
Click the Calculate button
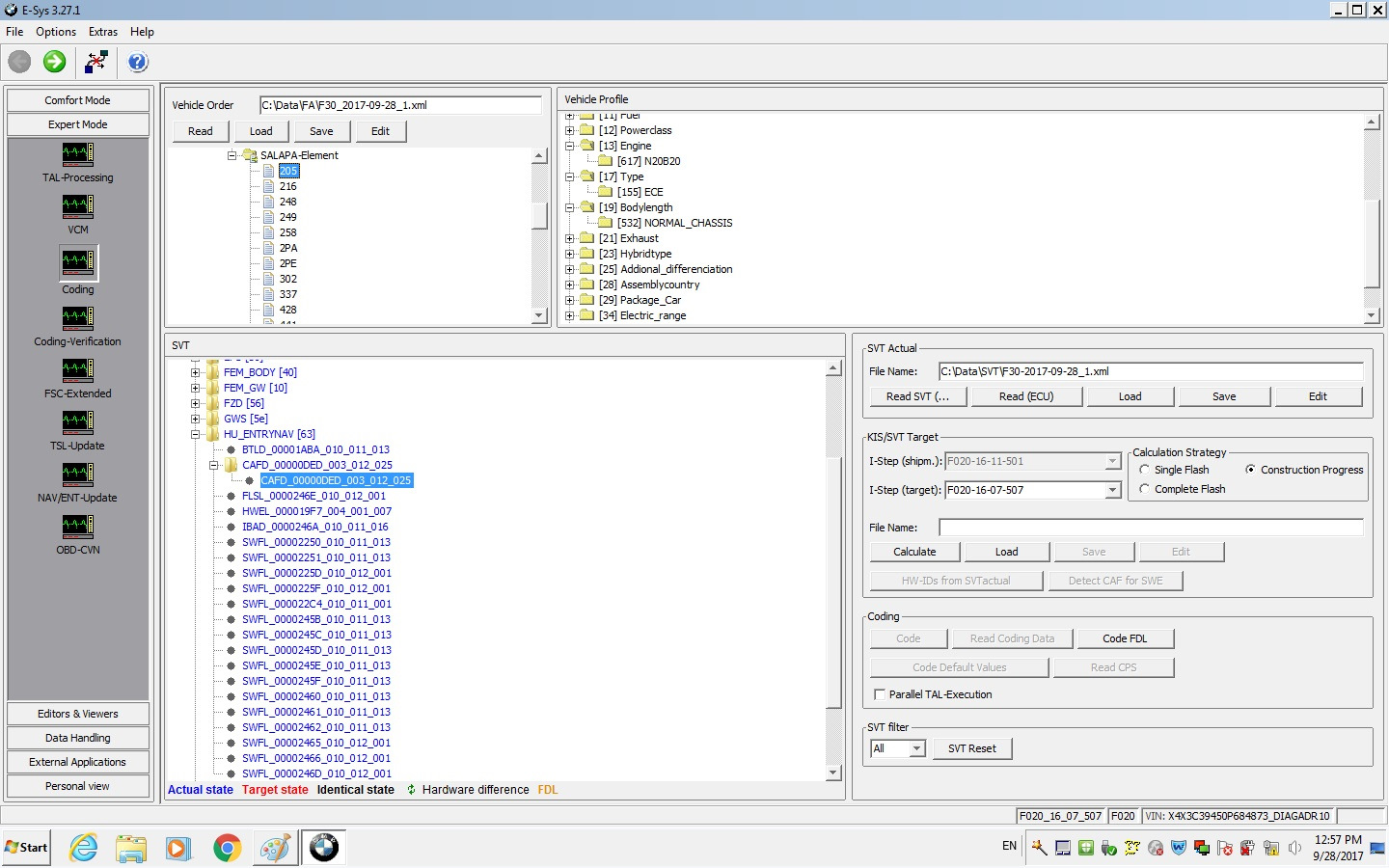914,552
